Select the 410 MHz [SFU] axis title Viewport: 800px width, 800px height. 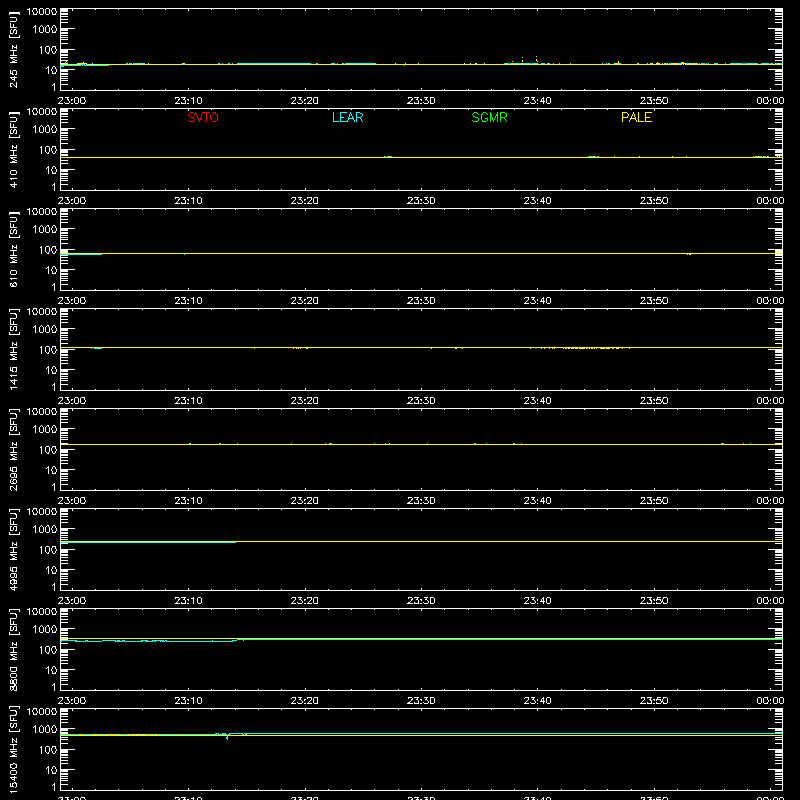13,149
